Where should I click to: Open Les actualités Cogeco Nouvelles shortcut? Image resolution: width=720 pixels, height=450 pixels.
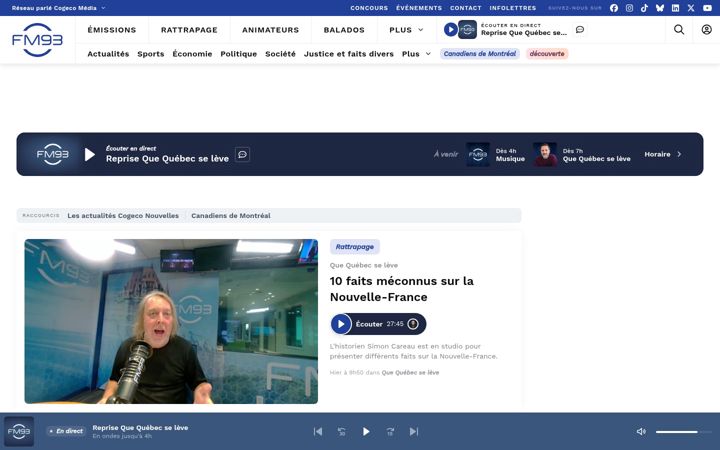123,215
